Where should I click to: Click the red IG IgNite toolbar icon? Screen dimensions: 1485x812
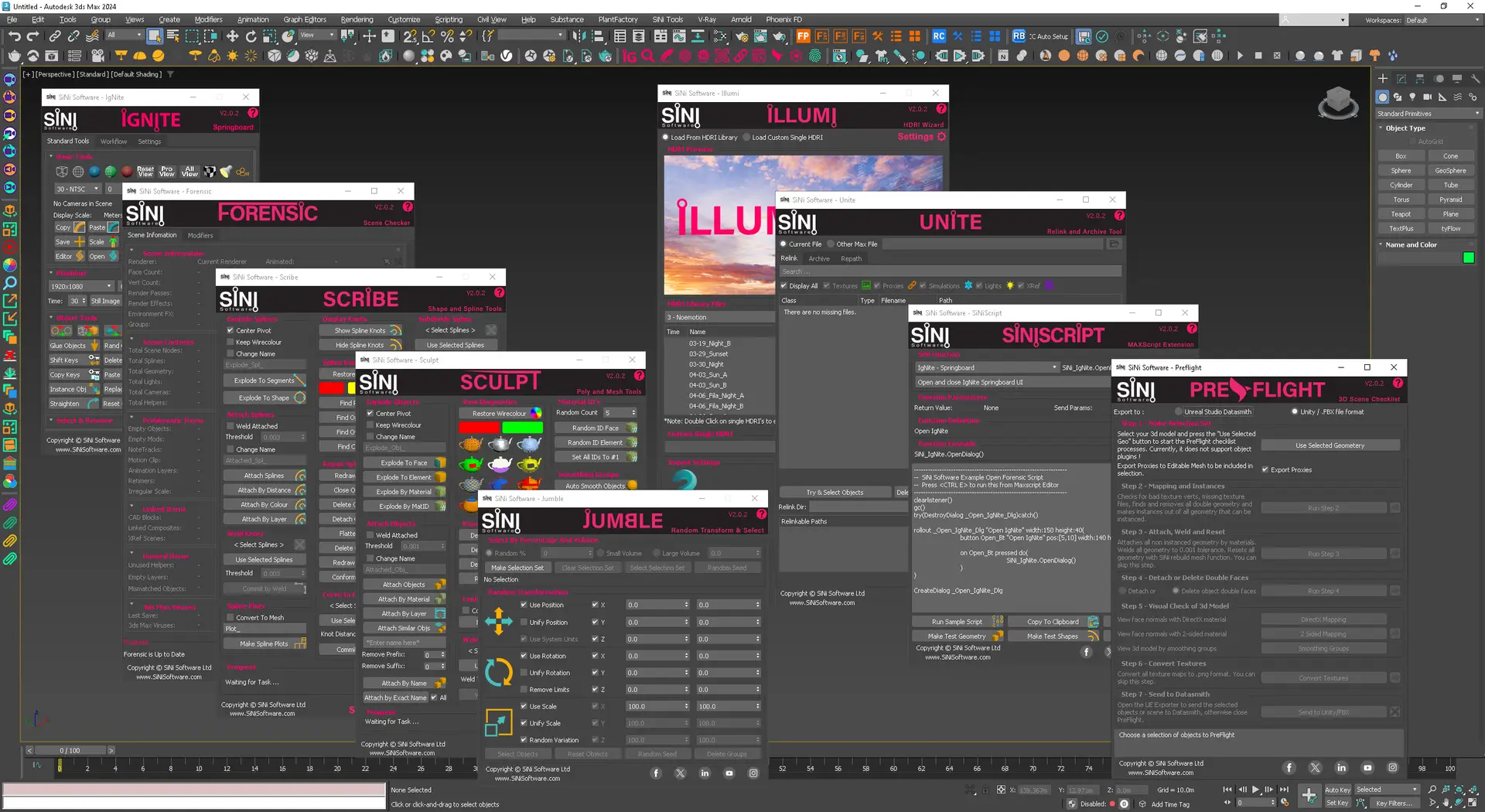pyautogui.click(x=630, y=56)
